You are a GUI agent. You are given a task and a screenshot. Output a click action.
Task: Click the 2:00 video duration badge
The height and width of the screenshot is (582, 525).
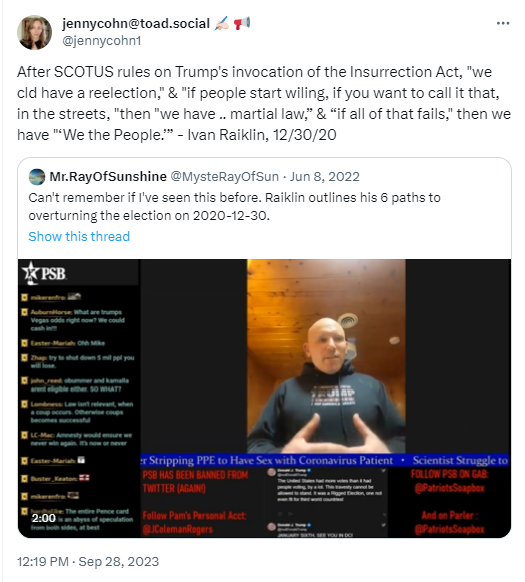(43, 518)
